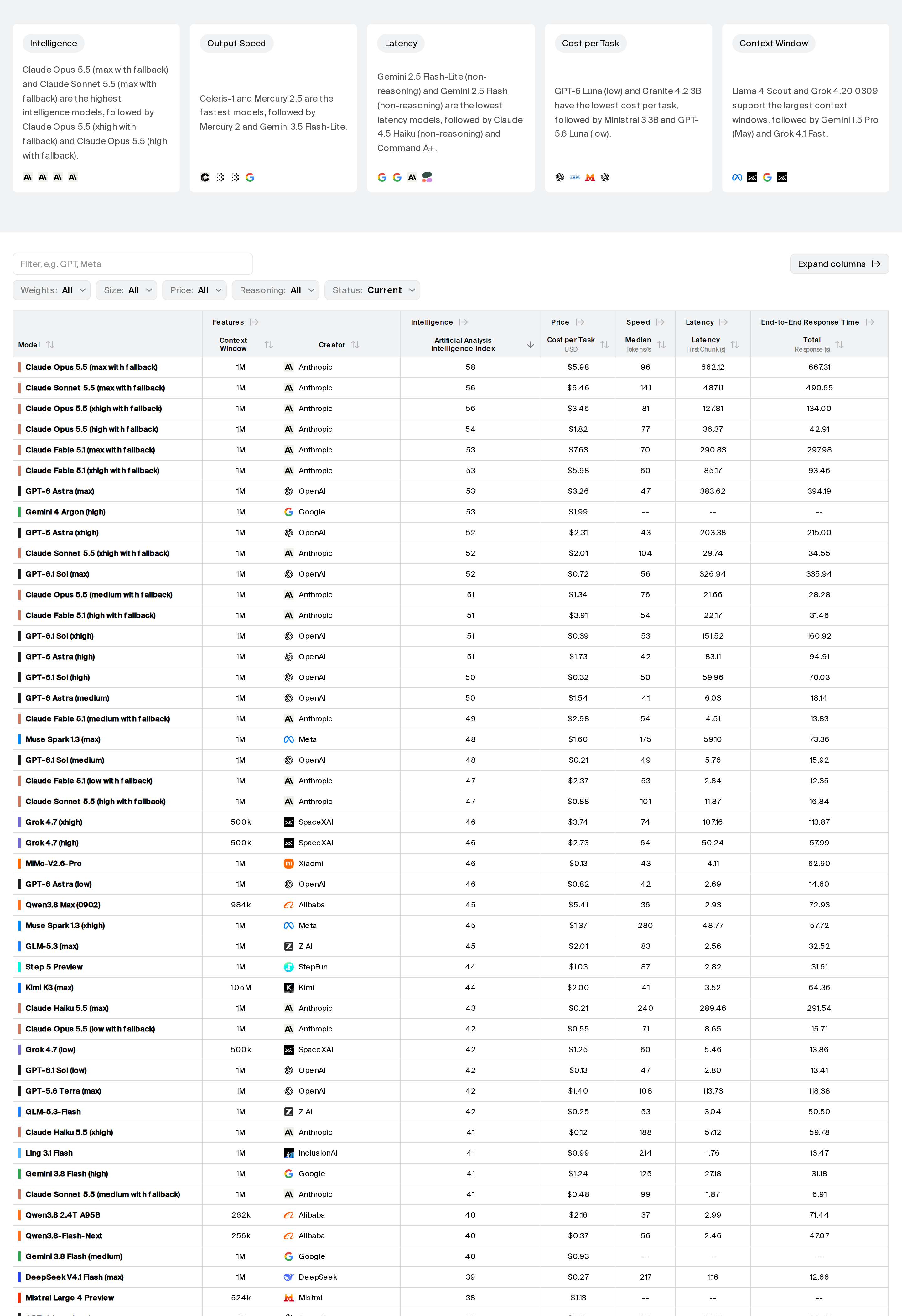Click Total Response sort arrows icon
Screen dimensions: 902x1316
[x=840, y=344]
